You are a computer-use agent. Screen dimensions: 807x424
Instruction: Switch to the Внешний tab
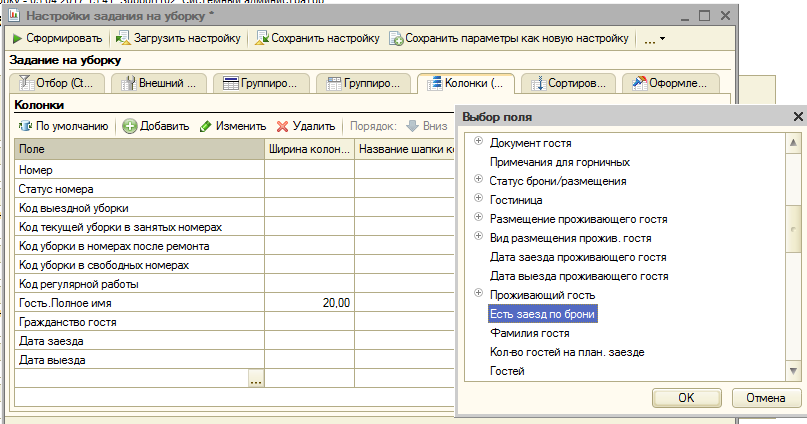pyautogui.click(x=159, y=83)
